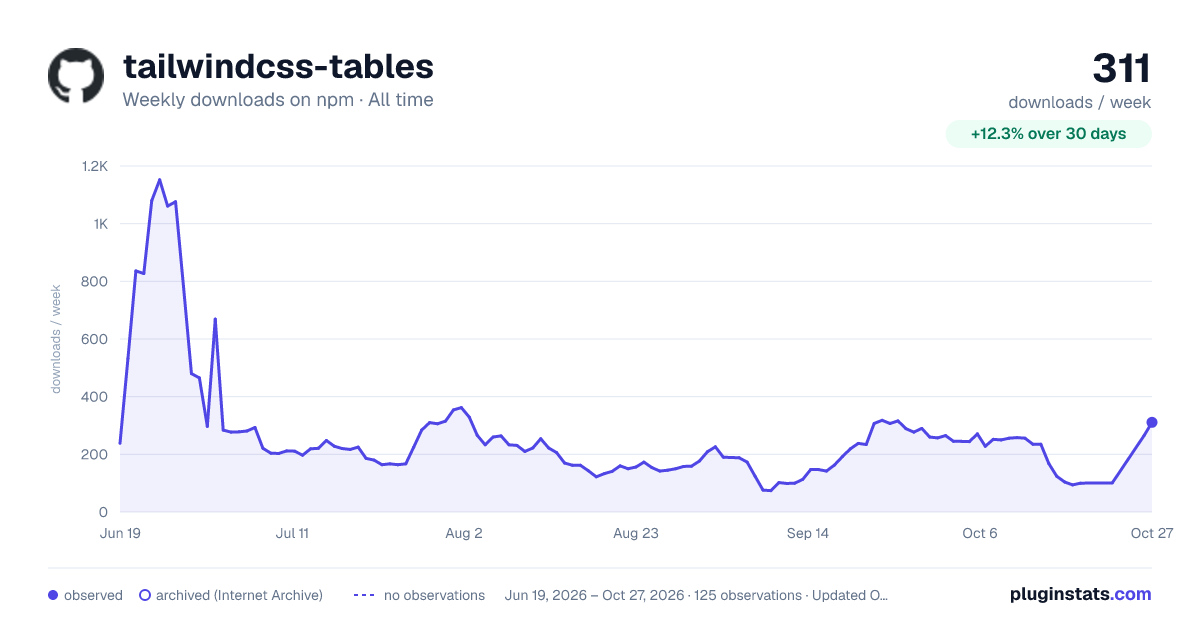1200x630 pixels.
Task: Click the rotated 'downloads / week' axis title
Action: 57,339
